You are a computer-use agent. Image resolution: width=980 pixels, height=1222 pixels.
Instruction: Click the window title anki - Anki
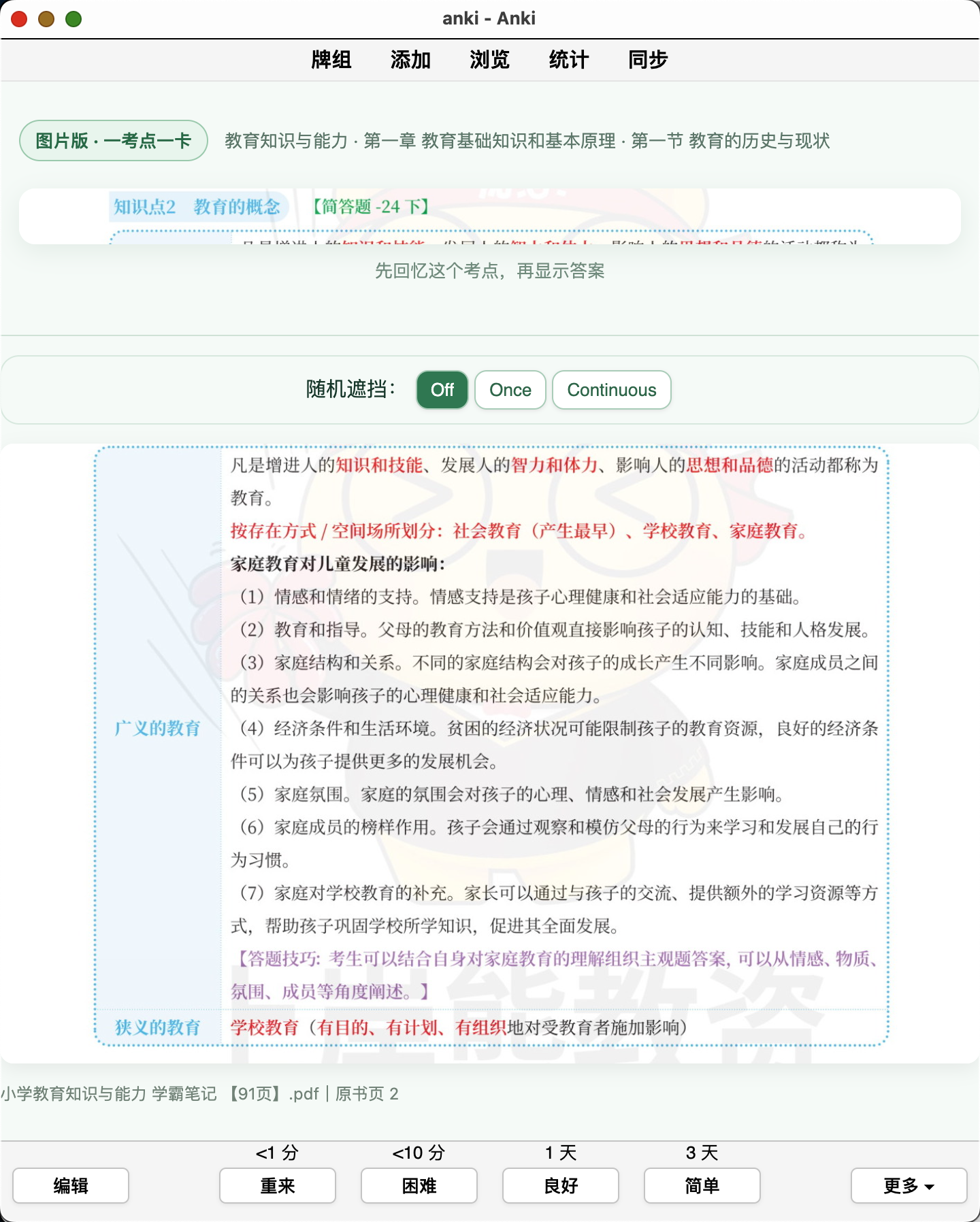click(489, 18)
